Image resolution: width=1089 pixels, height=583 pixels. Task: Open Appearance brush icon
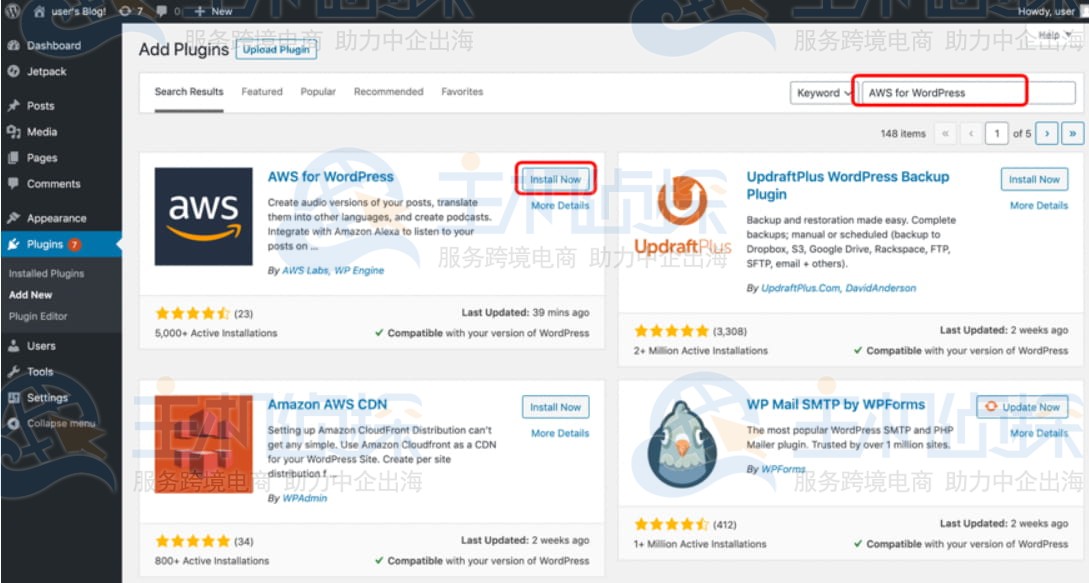point(13,218)
